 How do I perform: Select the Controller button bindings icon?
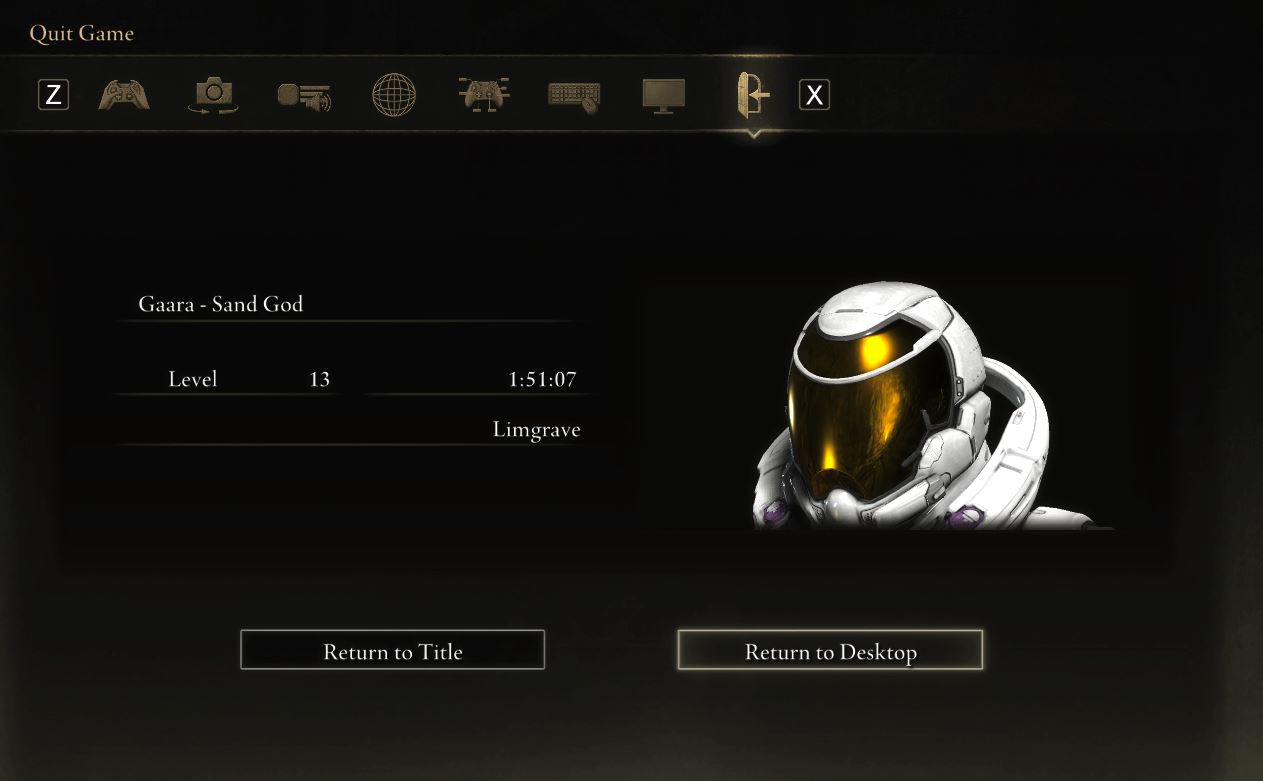484,95
